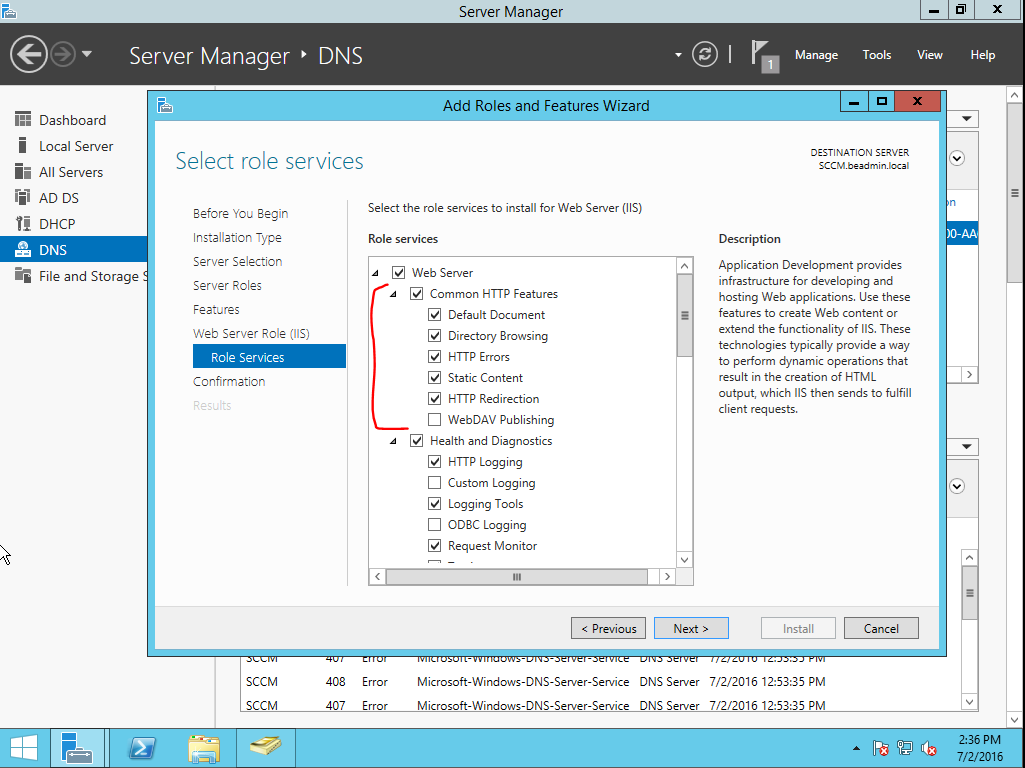1025x768 pixels.
Task: Open File Explorer from the taskbar
Action: (x=204, y=748)
